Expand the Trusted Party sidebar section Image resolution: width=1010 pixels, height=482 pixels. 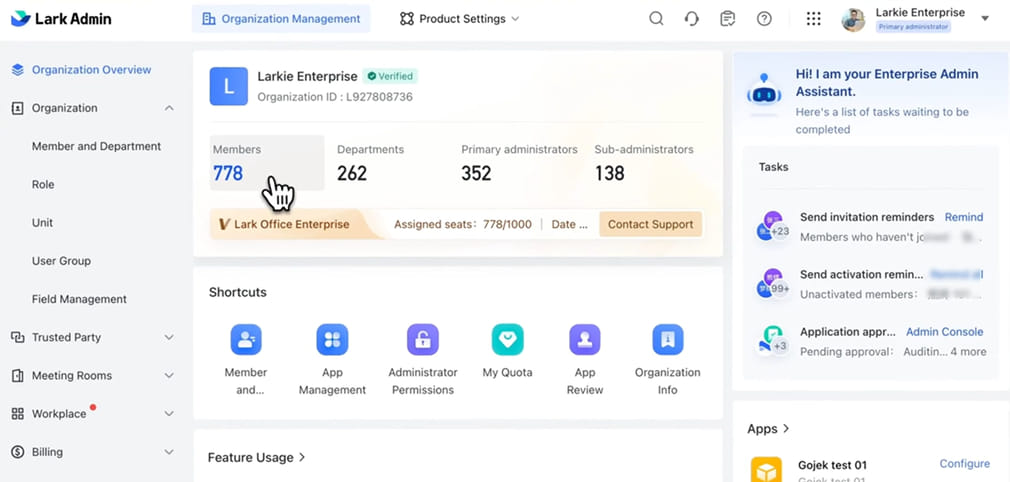click(x=169, y=338)
